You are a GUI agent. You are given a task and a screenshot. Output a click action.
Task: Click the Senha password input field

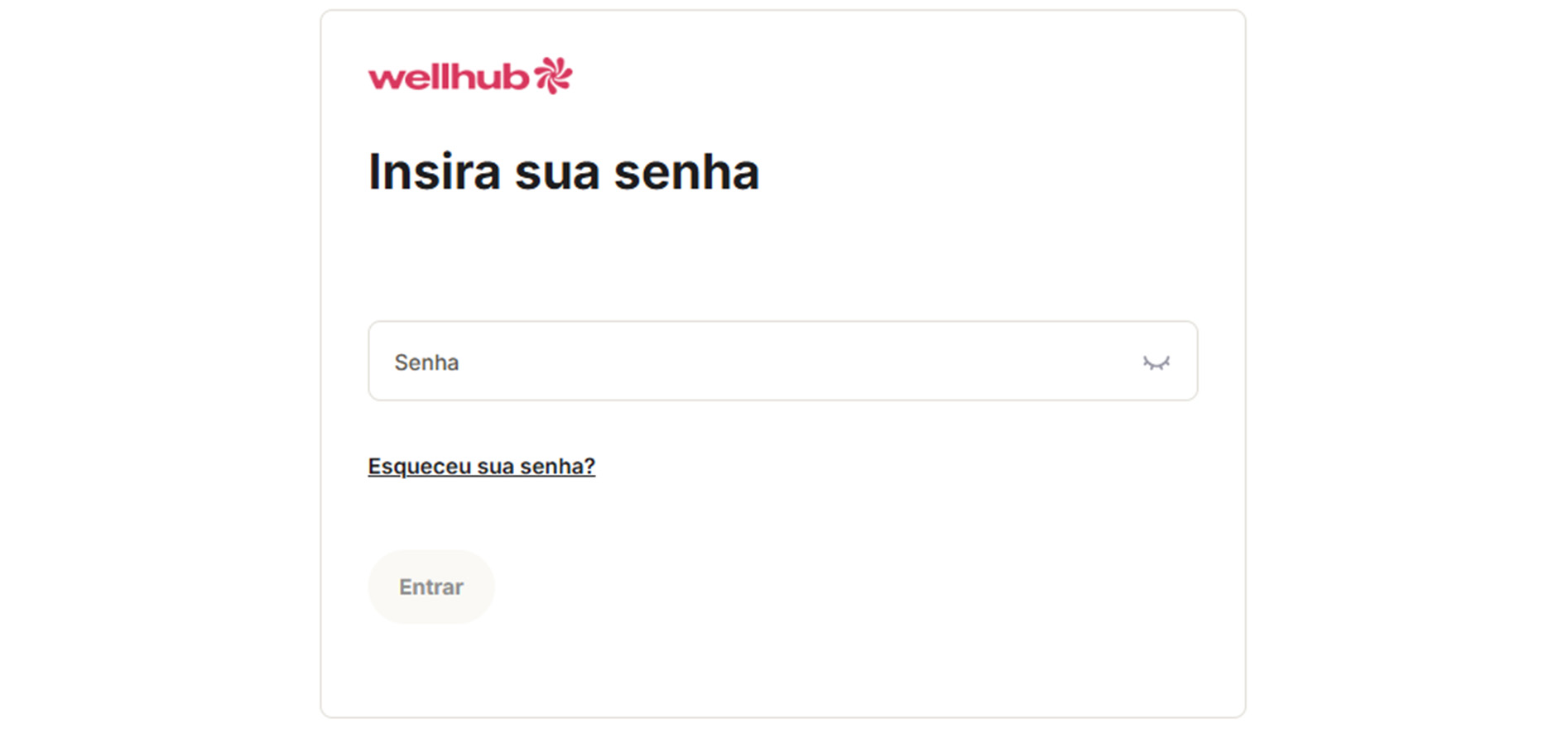pyautogui.click(x=745, y=362)
